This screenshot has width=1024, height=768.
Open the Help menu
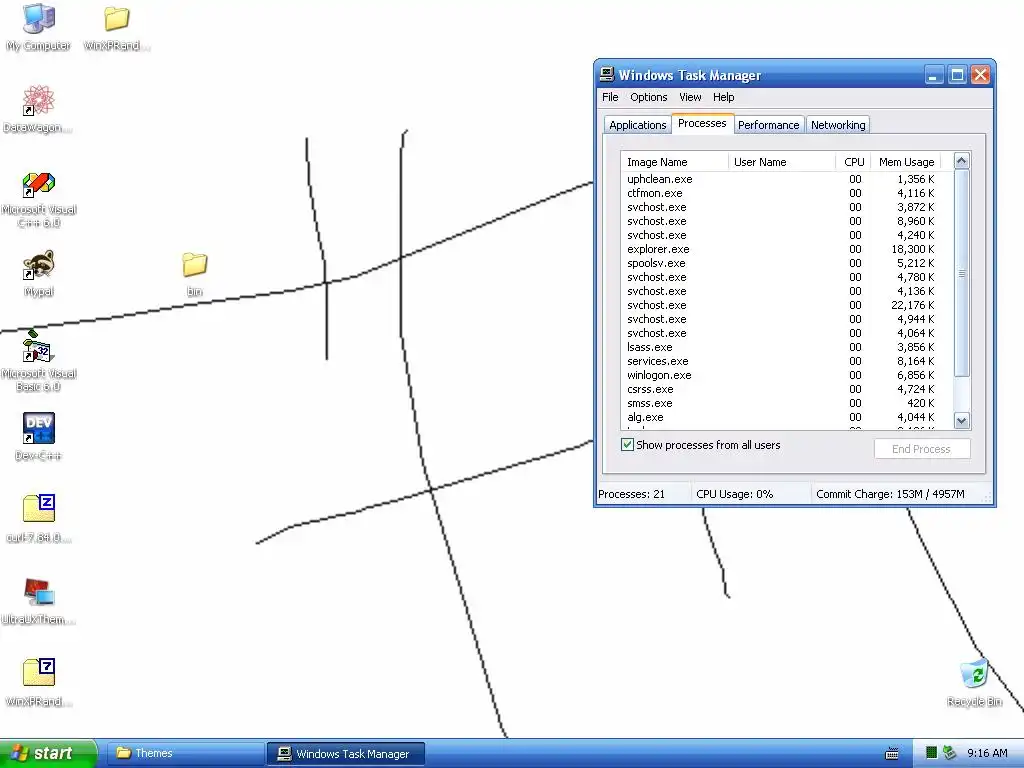click(x=723, y=97)
